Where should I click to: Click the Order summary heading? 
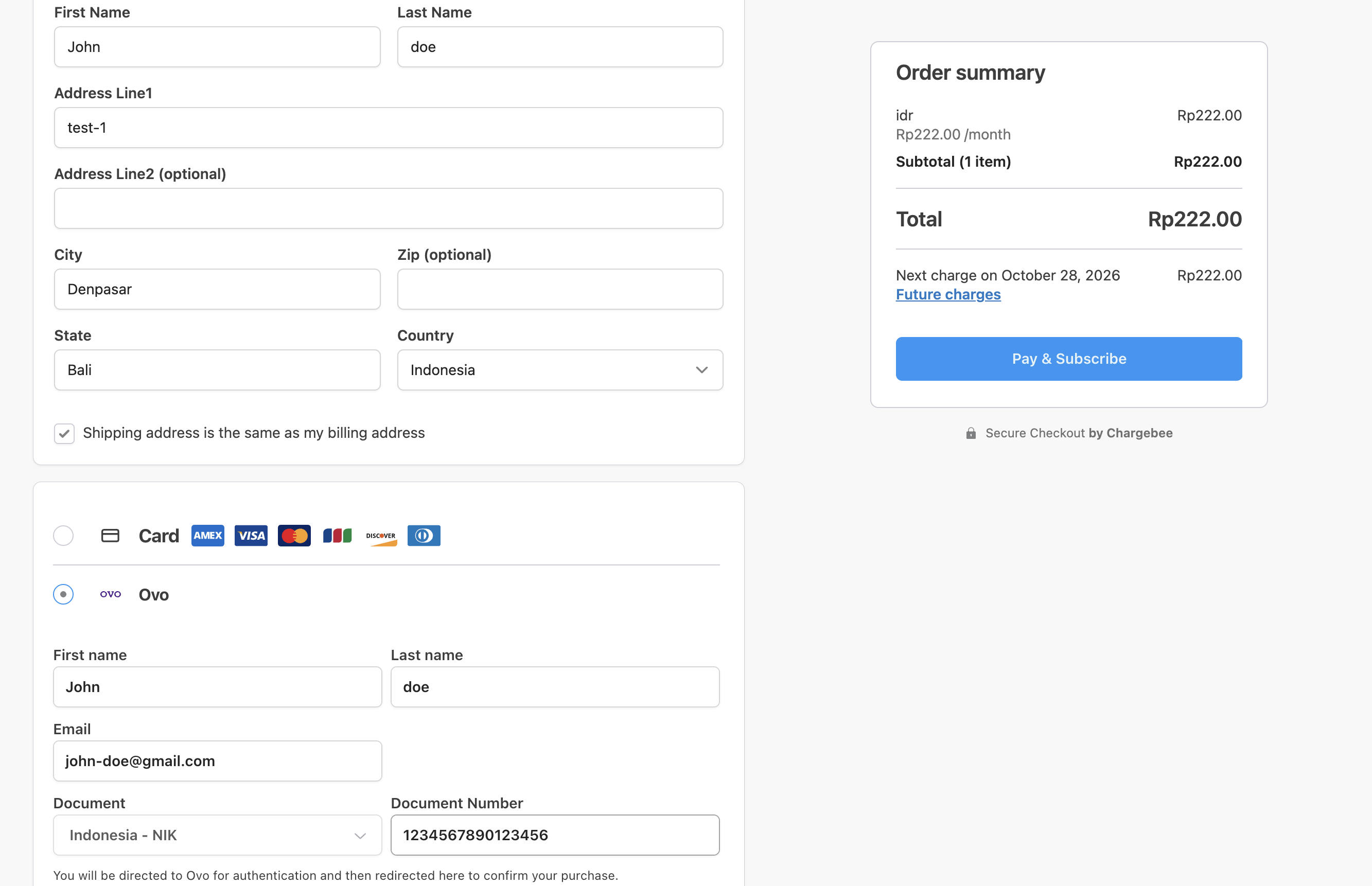point(970,73)
